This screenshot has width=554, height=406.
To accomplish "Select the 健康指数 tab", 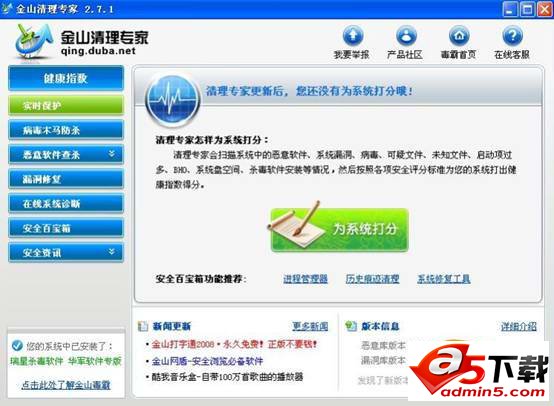I will (66, 78).
